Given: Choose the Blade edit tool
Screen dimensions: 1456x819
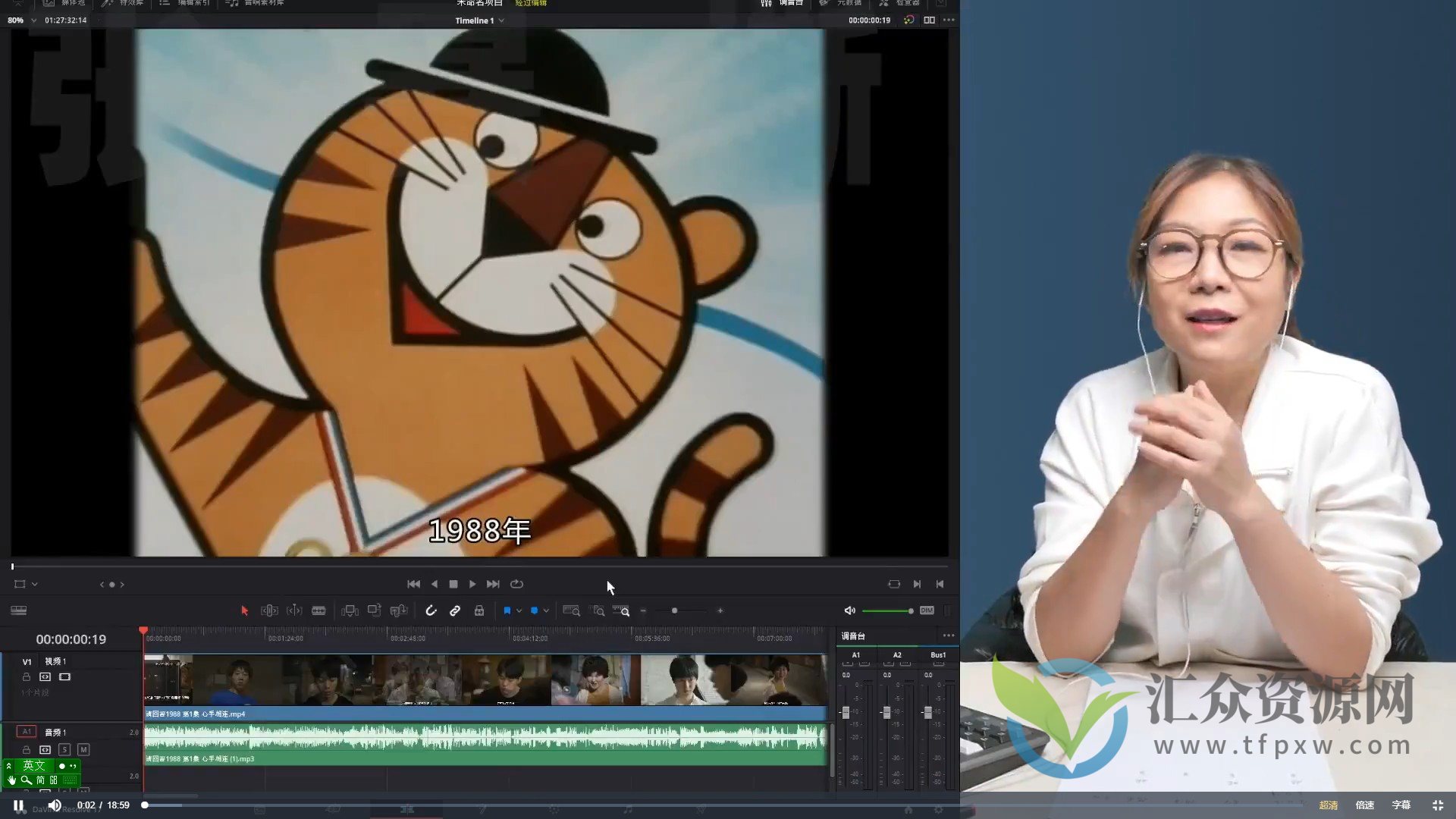Looking at the screenshot, I should tap(318, 610).
